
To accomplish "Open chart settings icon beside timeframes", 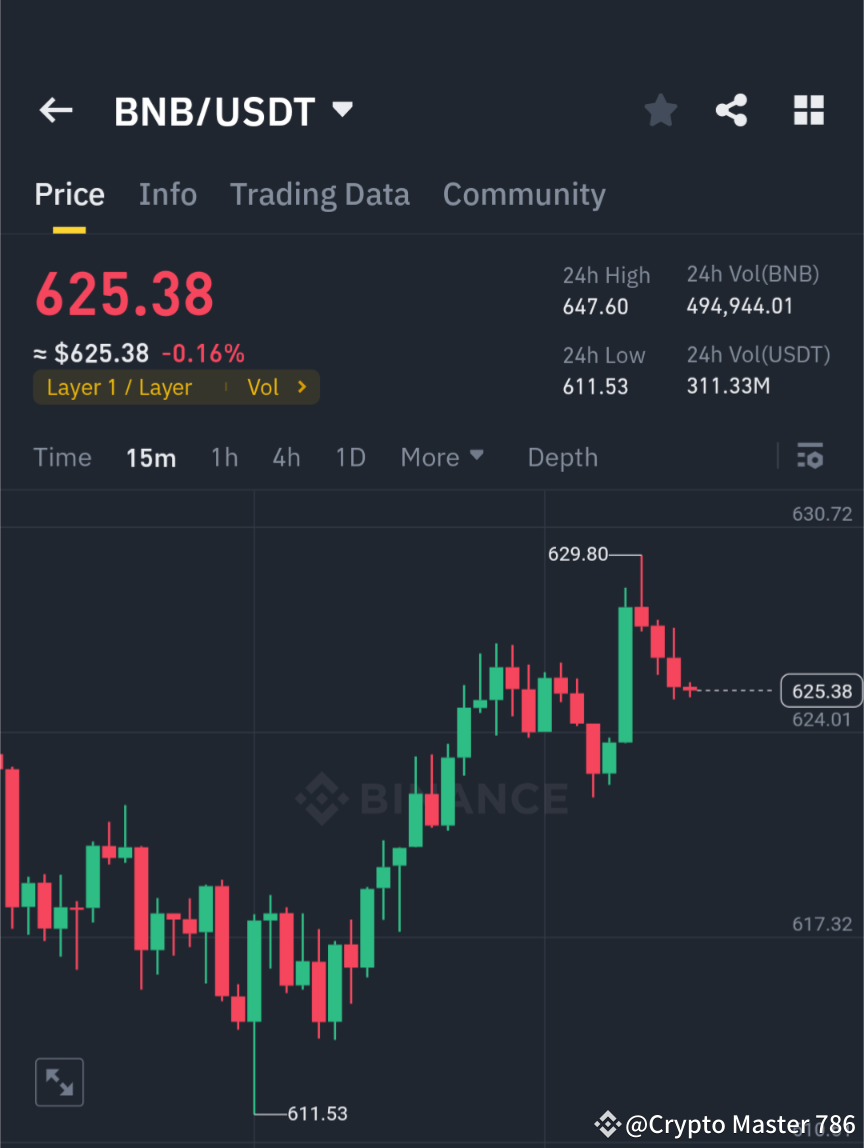I will [810, 457].
